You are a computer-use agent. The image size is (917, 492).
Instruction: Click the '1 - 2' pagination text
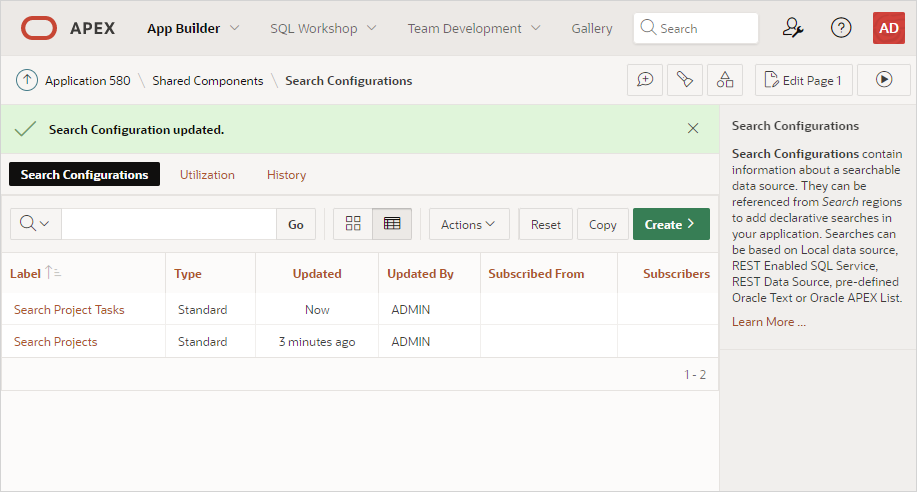click(695, 374)
